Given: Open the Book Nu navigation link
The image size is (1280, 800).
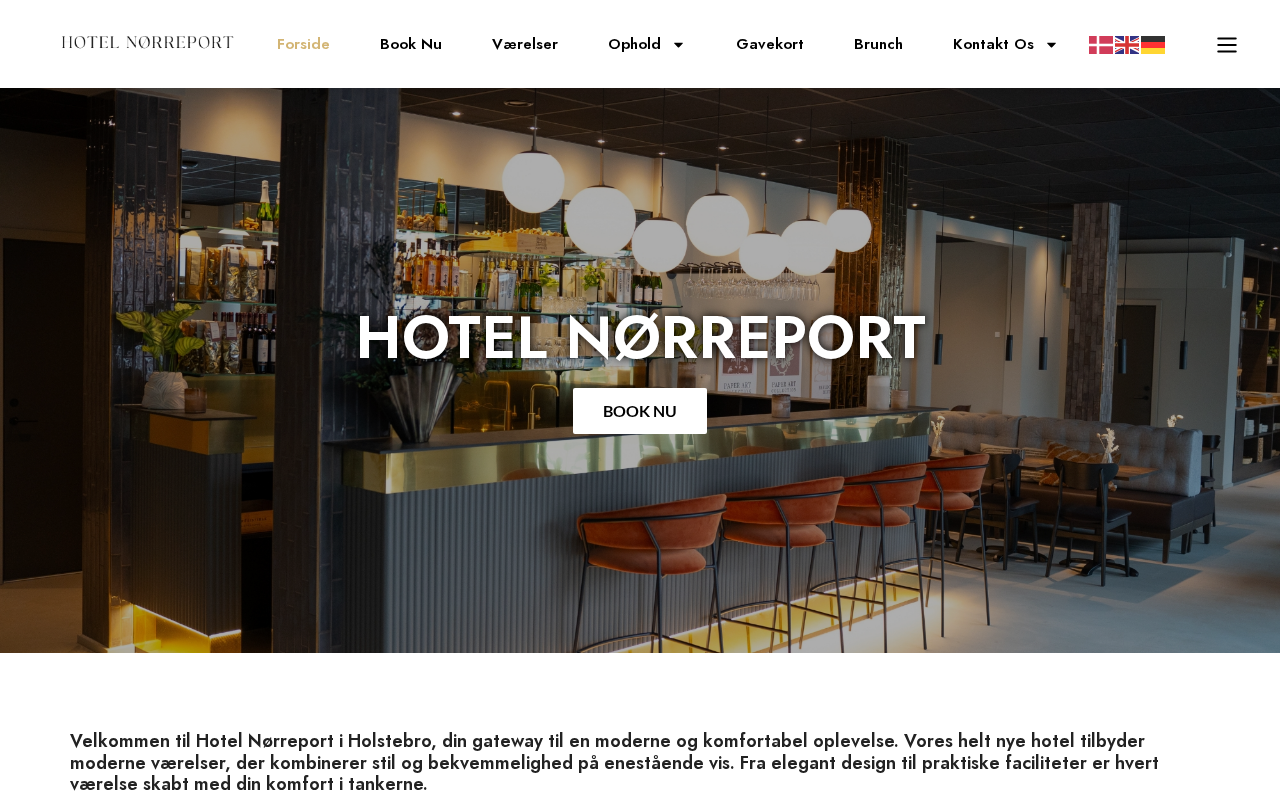Looking at the screenshot, I should (411, 44).
